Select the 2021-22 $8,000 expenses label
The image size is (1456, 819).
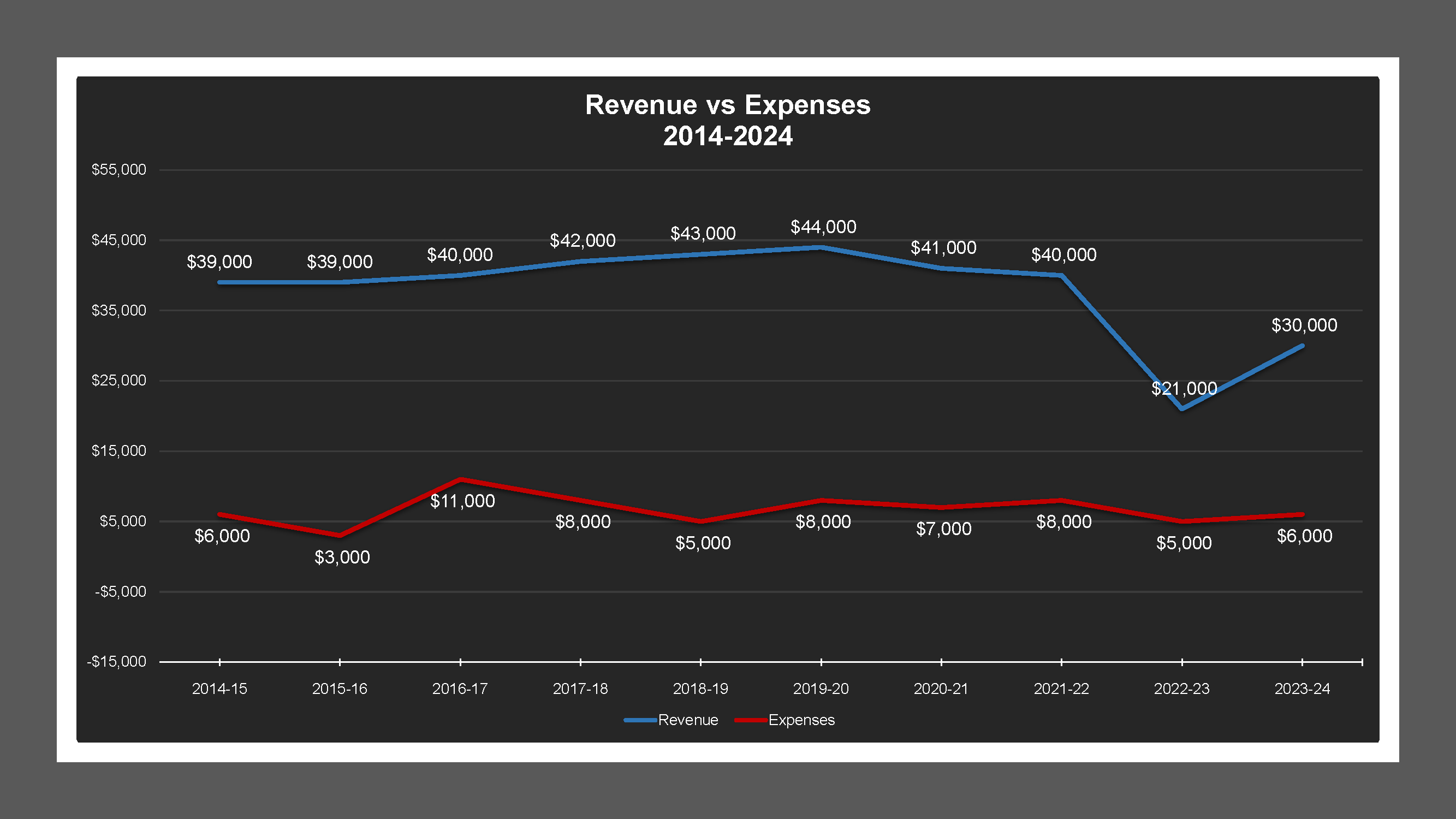(x=1063, y=523)
